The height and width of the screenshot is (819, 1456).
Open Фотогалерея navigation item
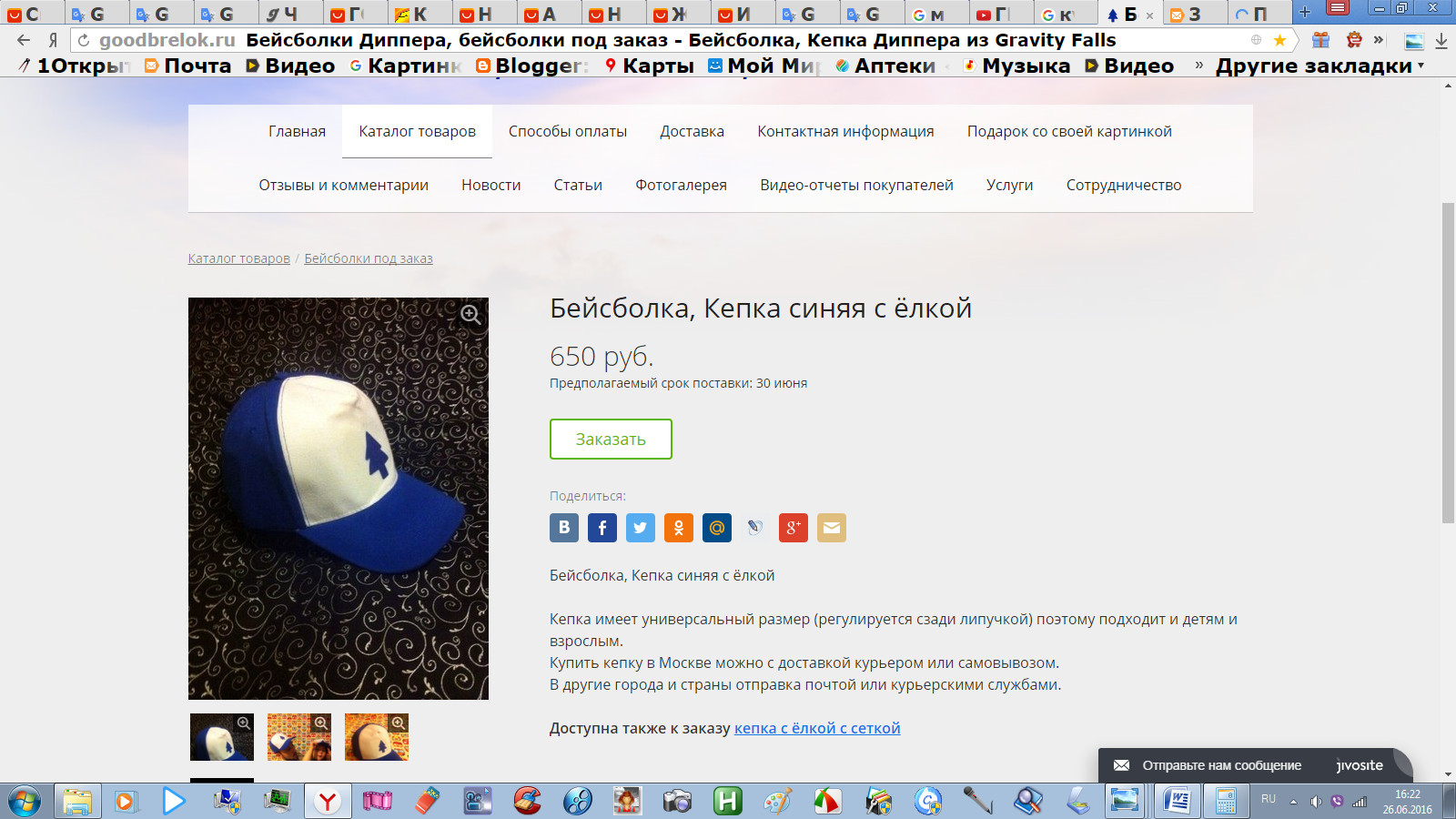[681, 185]
